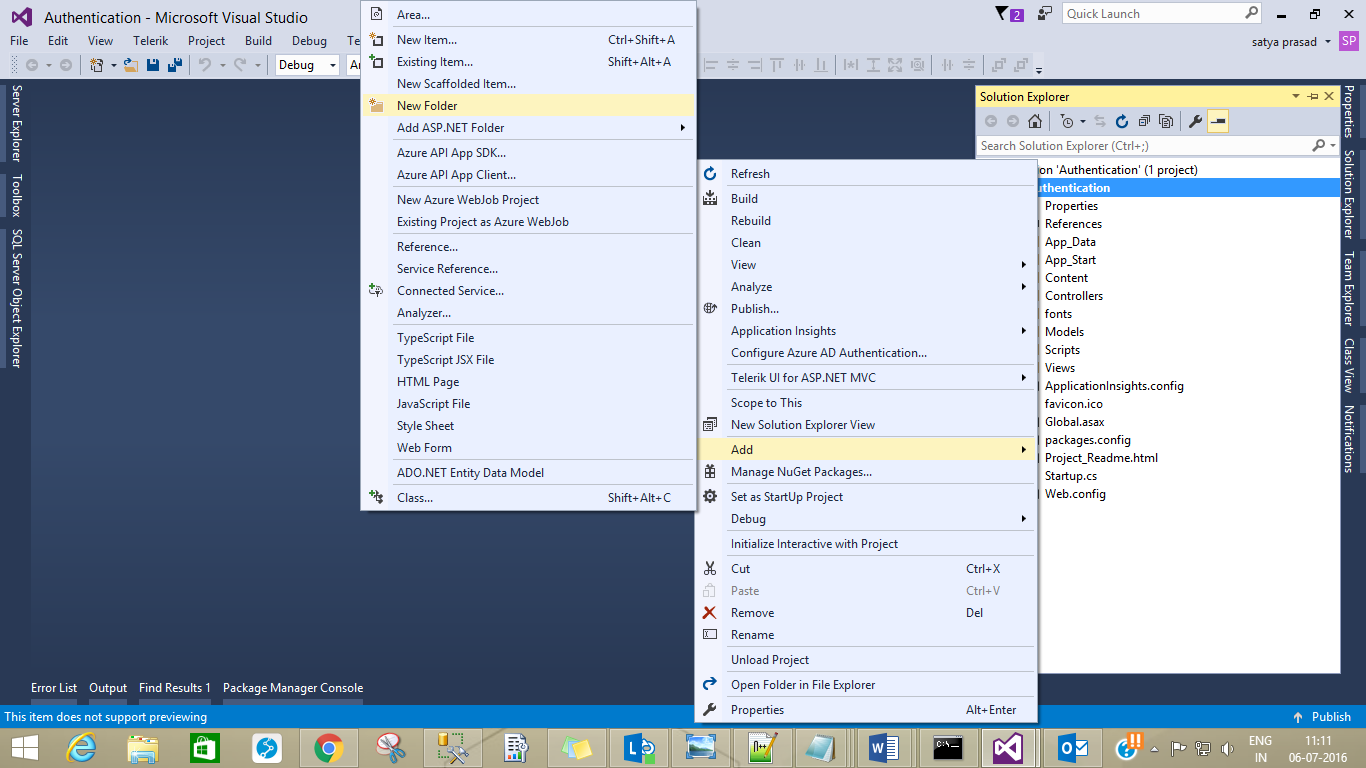Click the Save toolbar icon
This screenshot has width=1366, height=768.
click(x=153, y=65)
